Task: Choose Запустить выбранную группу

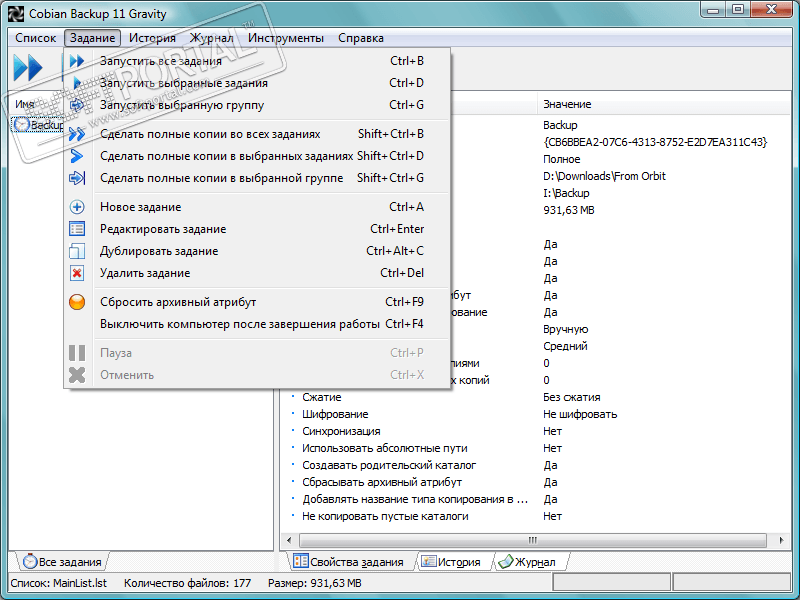Action: point(258,105)
